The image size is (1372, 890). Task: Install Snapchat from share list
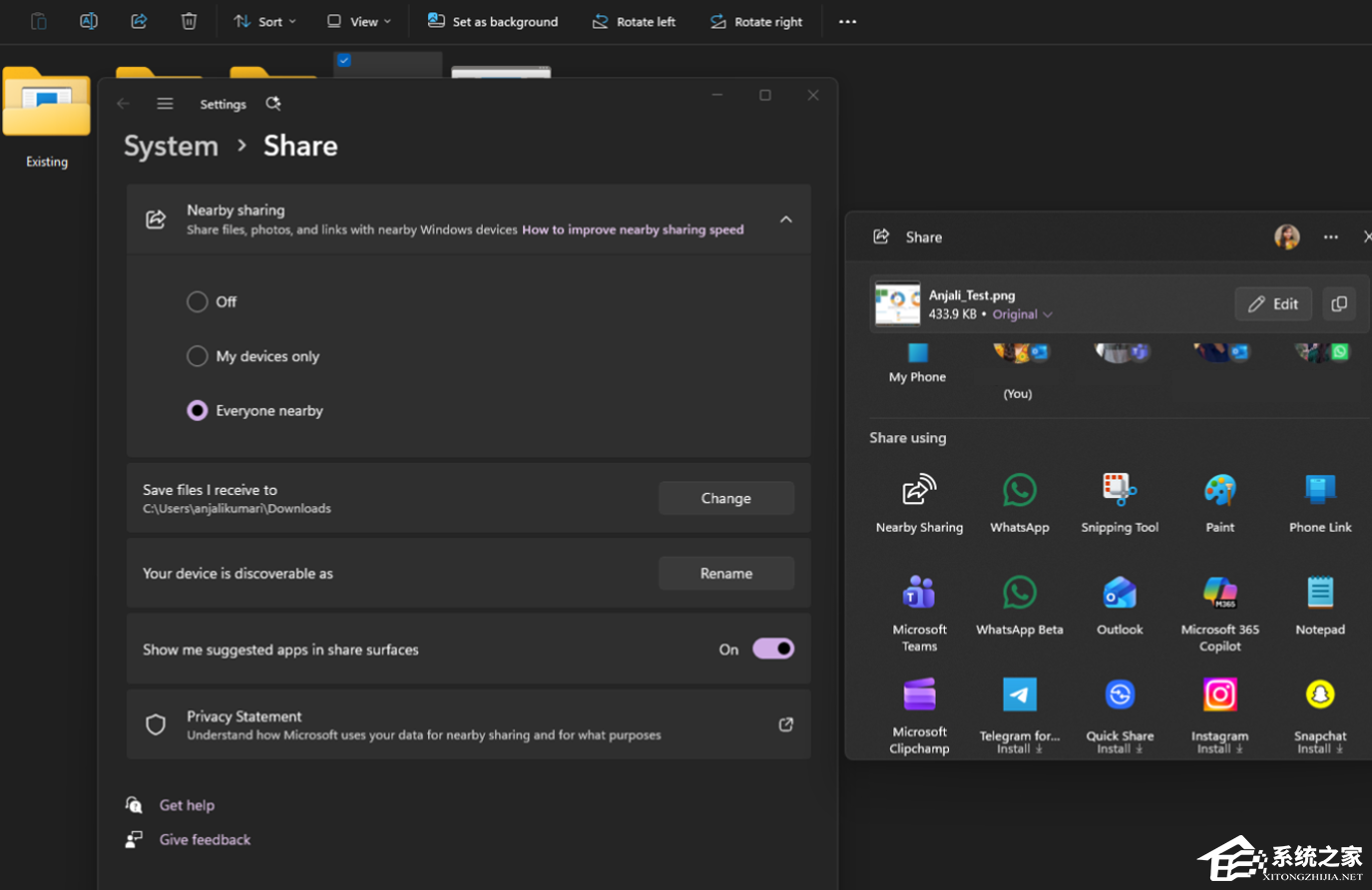pyautogui.click(x=1320, y=715)
